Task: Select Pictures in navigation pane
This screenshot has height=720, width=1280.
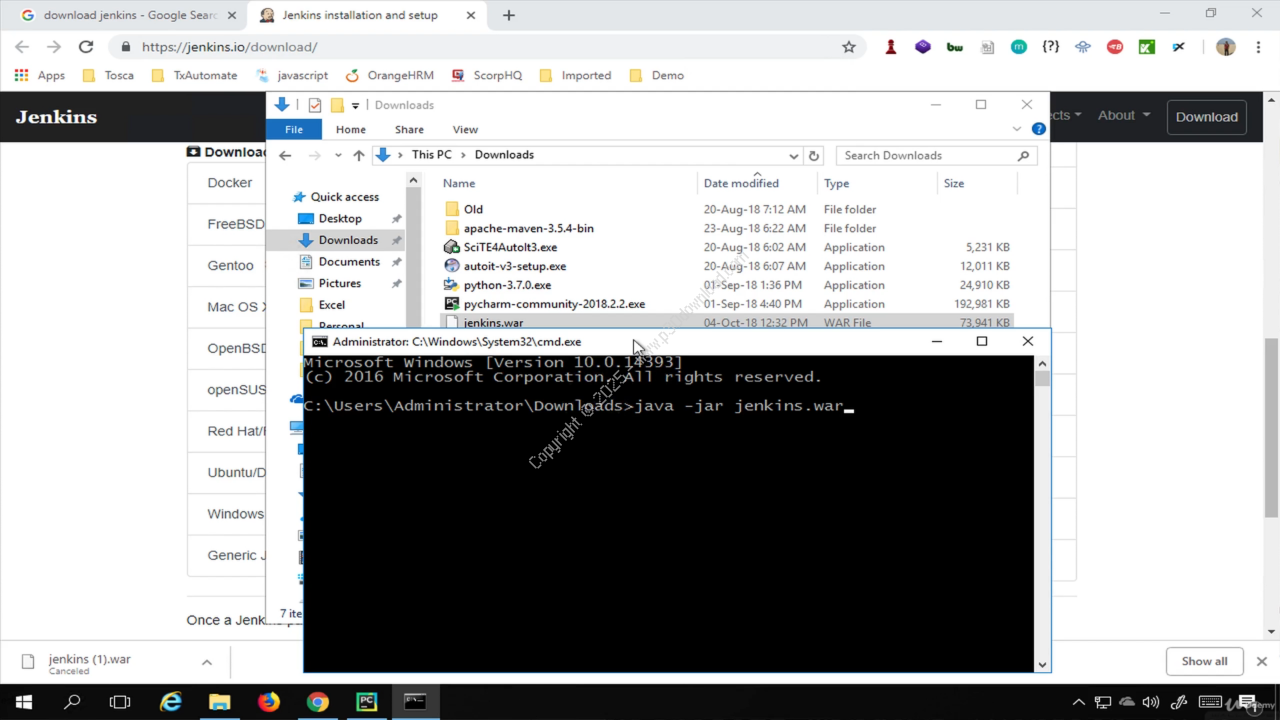Action: tap(339, 284)
